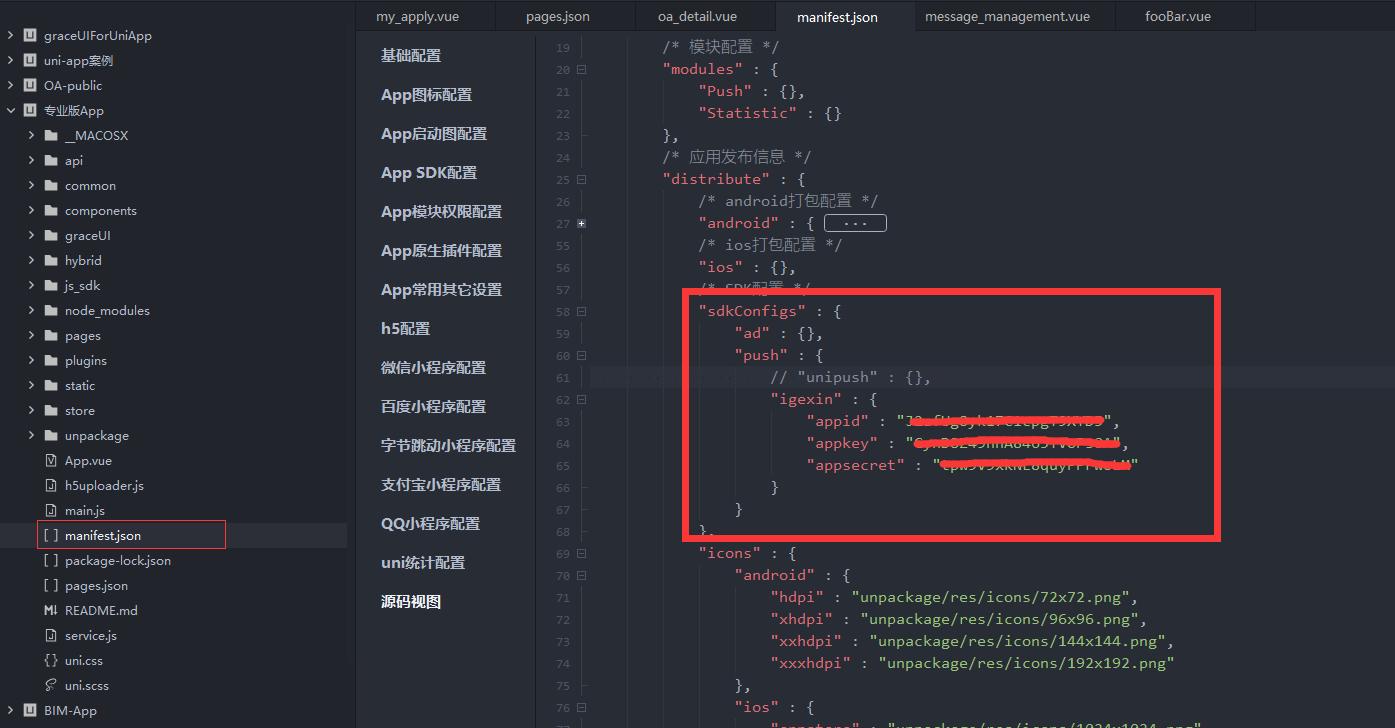Collapse the 专业版App project arrow

click(x=11, y=110)
